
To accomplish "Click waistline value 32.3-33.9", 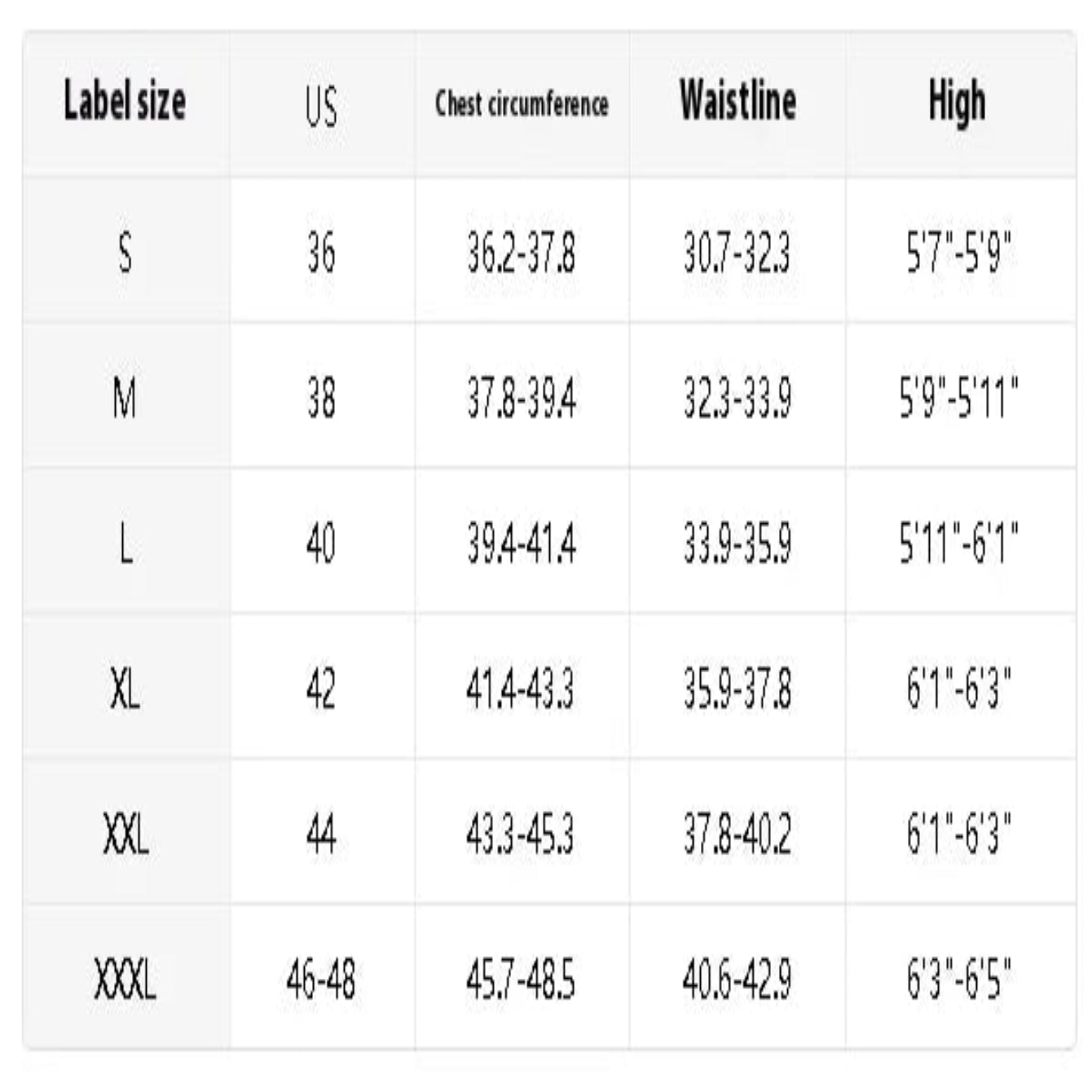I will (738, 398).
